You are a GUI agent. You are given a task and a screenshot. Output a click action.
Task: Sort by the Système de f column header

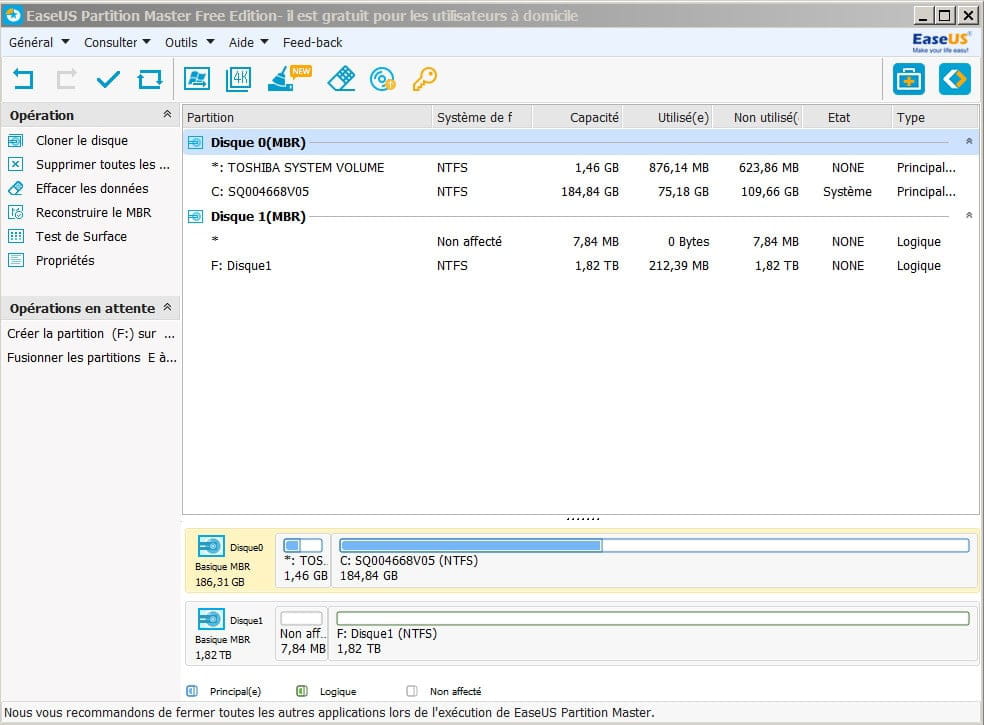(x=481, y=117)
